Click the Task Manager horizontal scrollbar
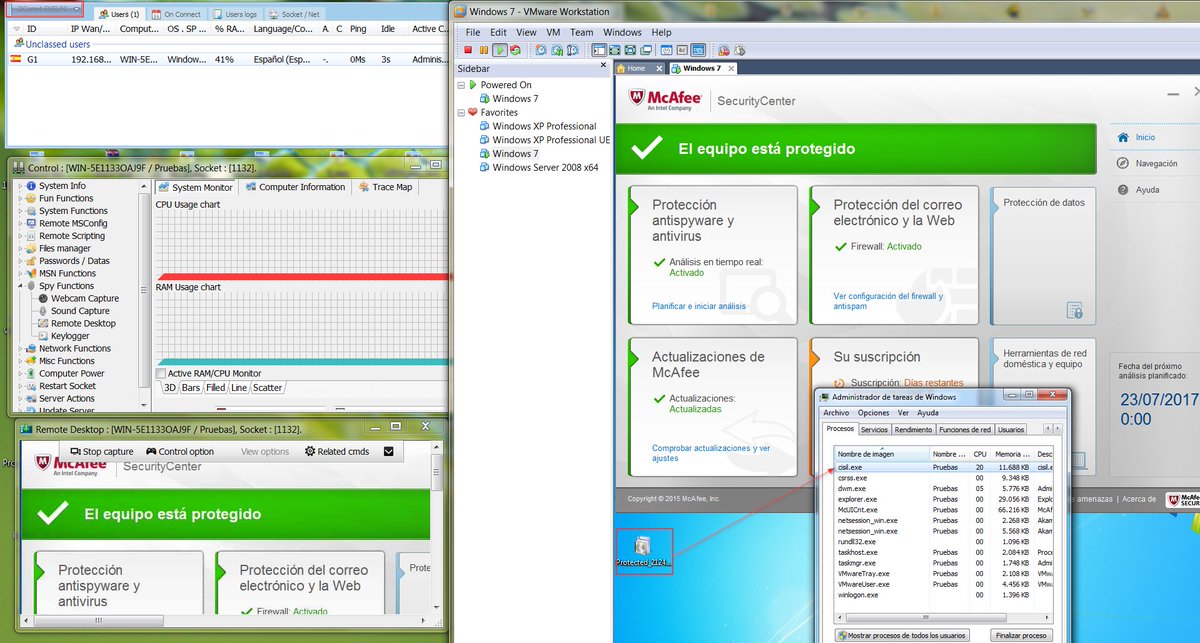This screenshot has width=1200, height=643. (944, 615)
